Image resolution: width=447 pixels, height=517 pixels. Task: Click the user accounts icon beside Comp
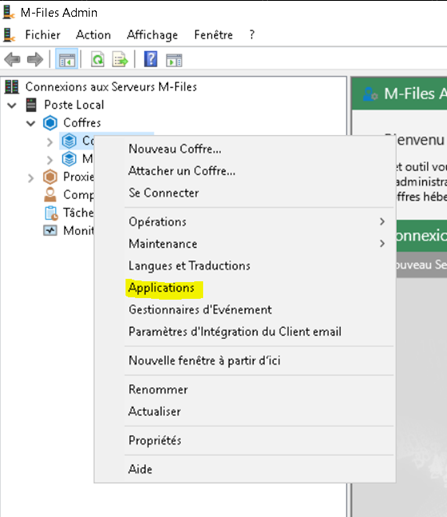(x=50, y=195)
